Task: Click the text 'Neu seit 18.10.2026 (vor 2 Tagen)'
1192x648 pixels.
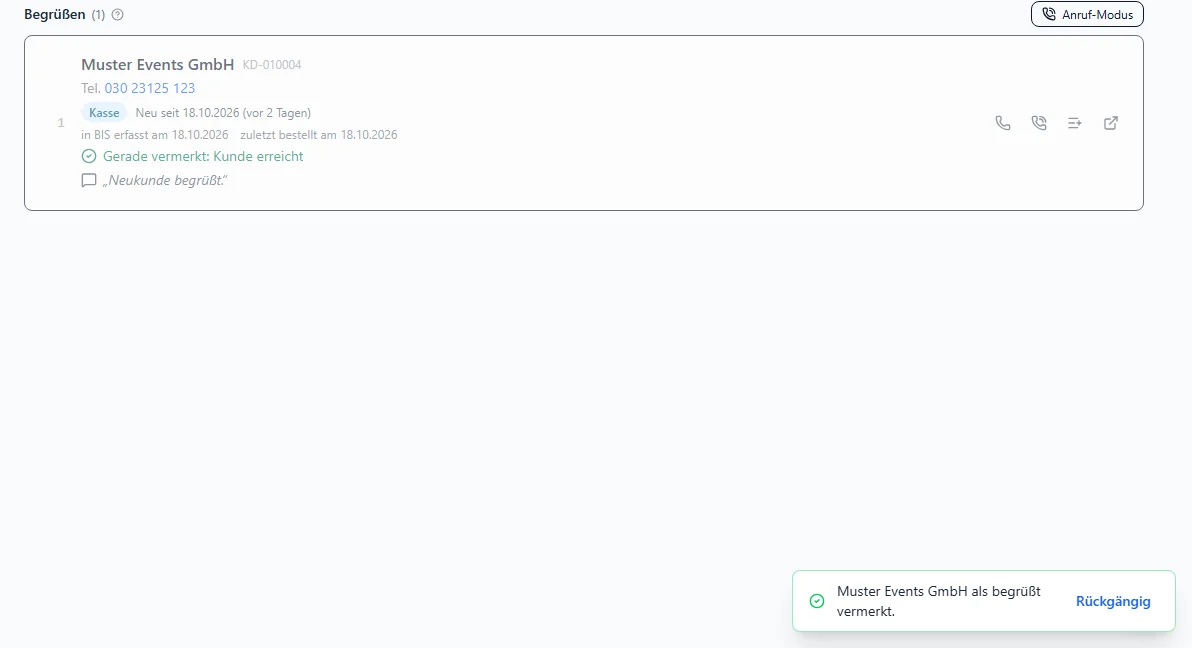Action: pyautogui.click(x=224, y=113)
